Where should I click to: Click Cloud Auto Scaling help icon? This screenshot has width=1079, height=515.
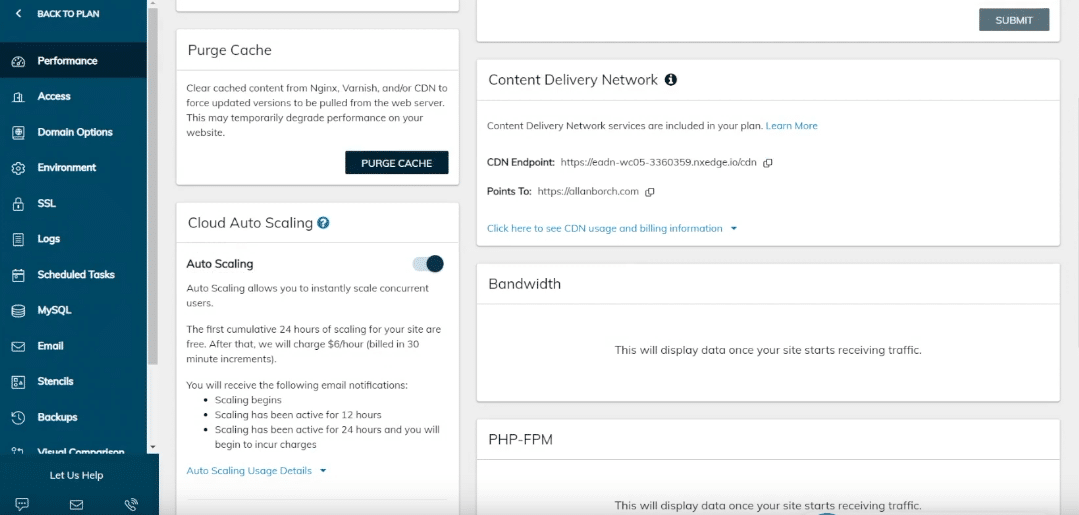click(x=323, y=223)
